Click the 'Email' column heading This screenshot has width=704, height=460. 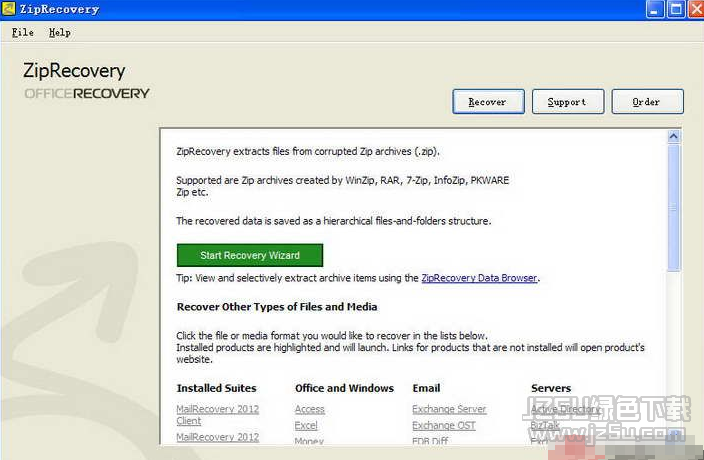(426, 388)
